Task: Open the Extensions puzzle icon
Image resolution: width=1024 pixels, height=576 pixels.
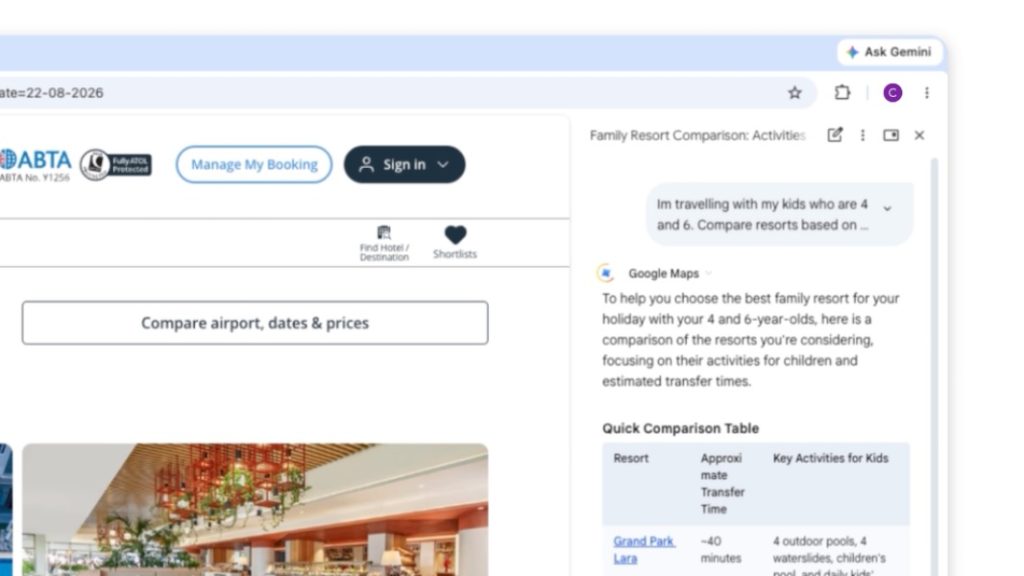Action: (x=842, y=93)
